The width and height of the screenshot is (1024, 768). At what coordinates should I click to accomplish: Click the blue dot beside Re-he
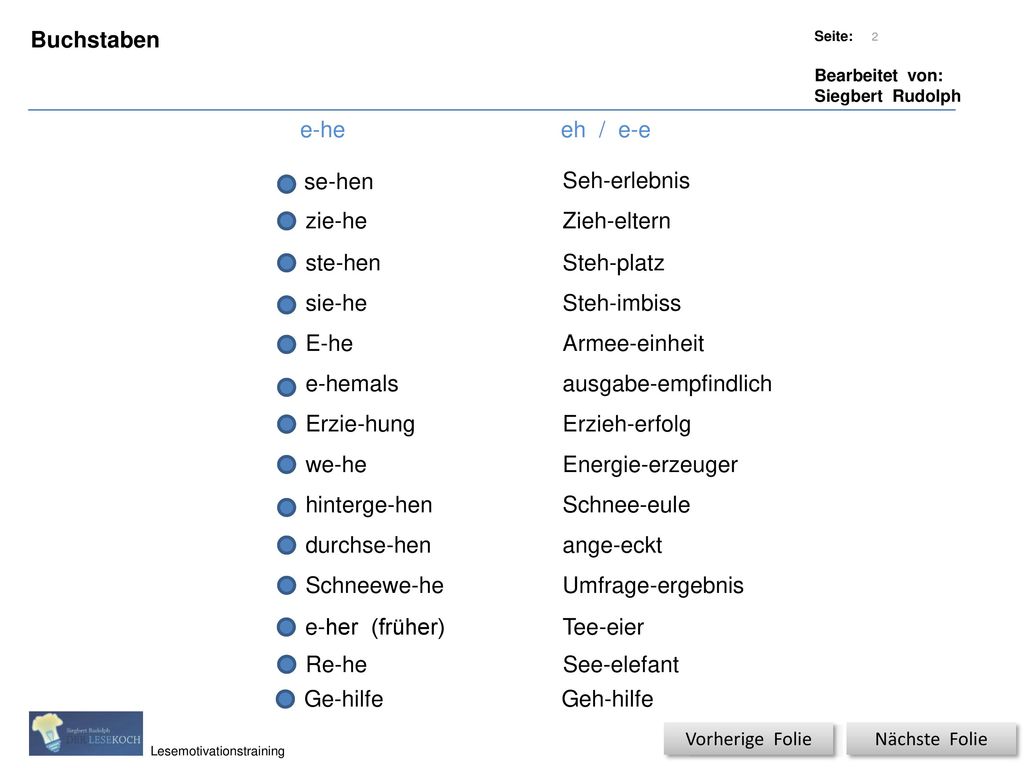[x=286, y=665]
